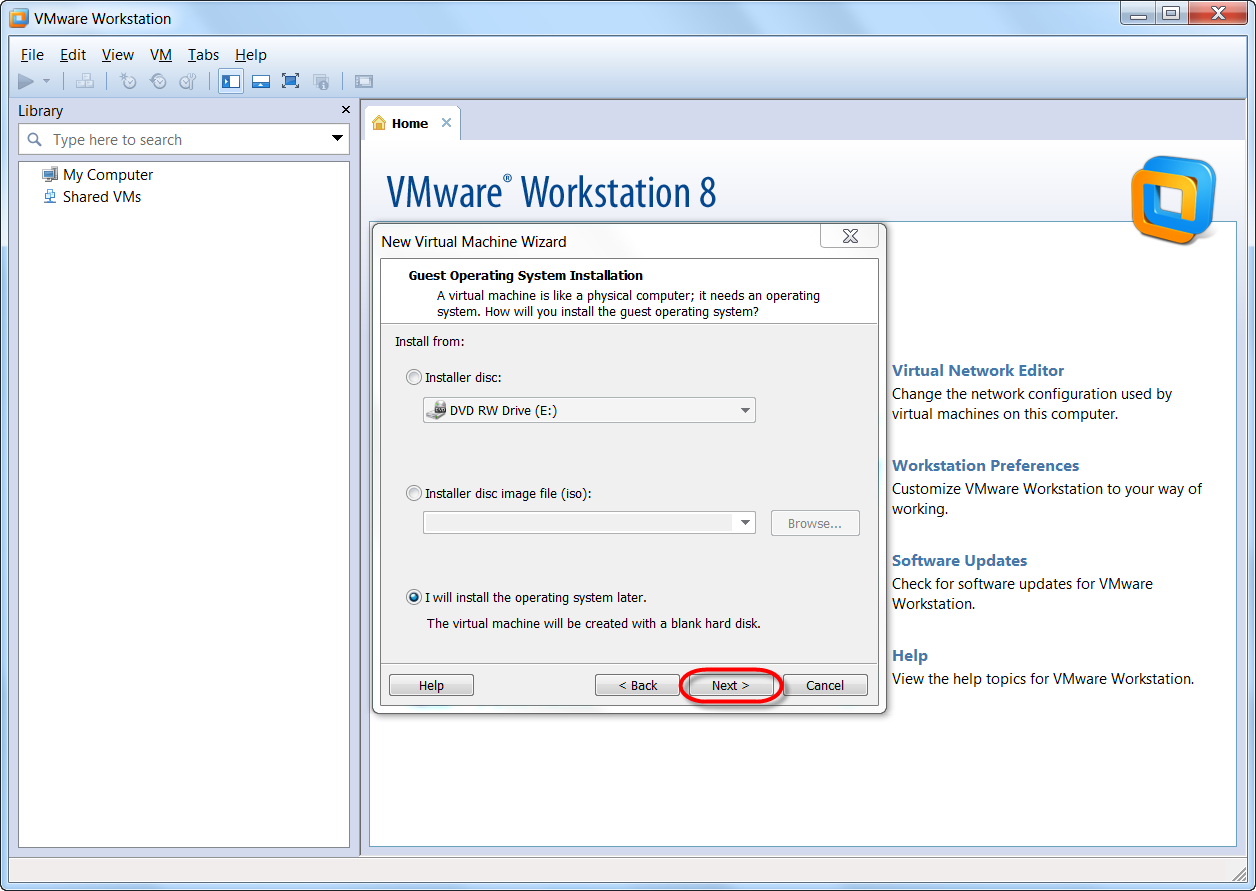Screen dimensions: 1256x891
Task: Open the Power On dropdown arrow
Action: click(x=46, y=82)
